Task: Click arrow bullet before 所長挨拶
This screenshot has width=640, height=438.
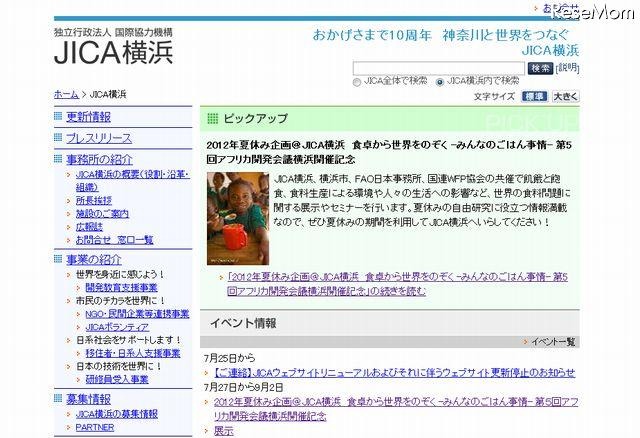Action: point(69,201)
